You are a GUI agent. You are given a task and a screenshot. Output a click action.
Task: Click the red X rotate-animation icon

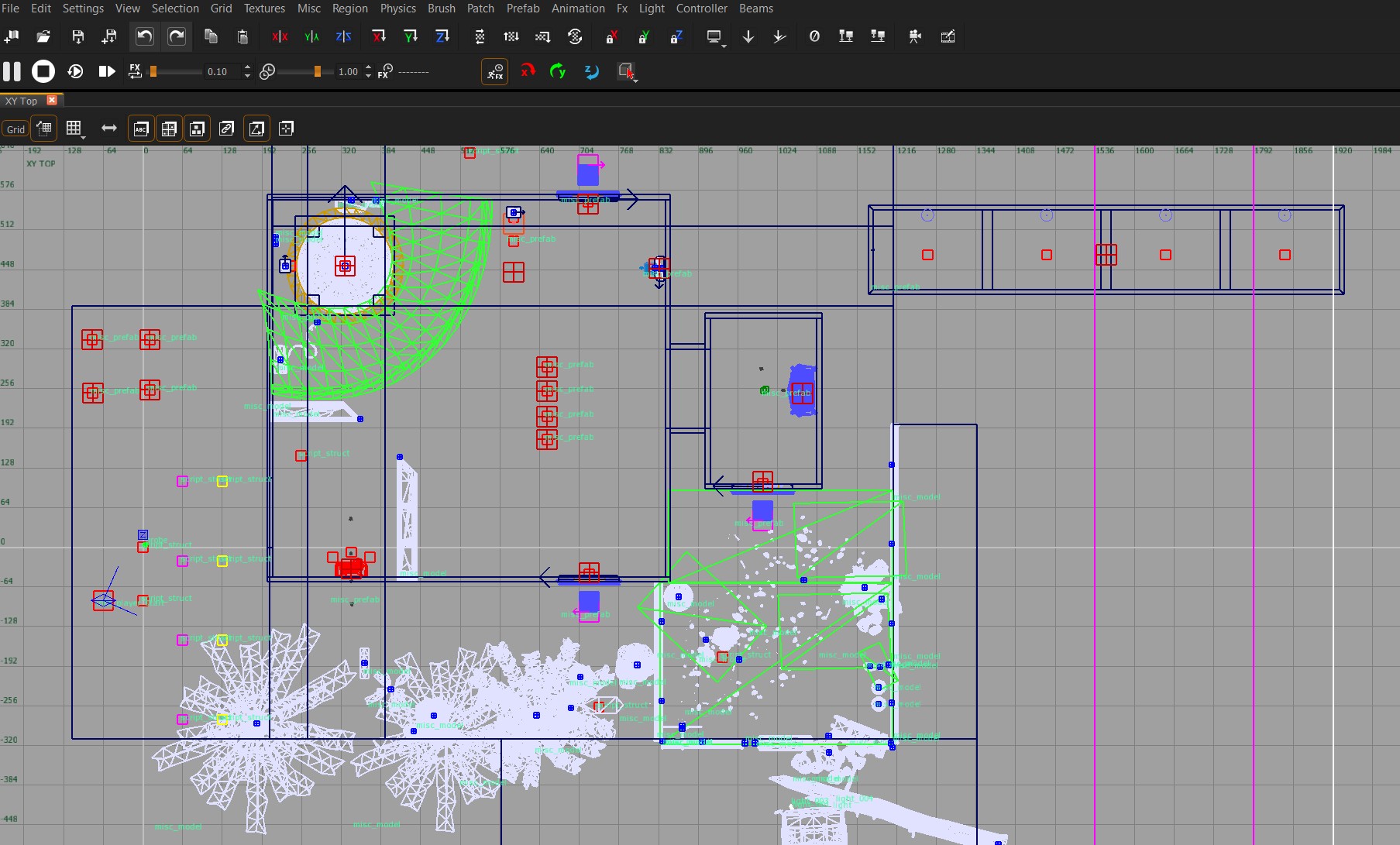point(528,71)
